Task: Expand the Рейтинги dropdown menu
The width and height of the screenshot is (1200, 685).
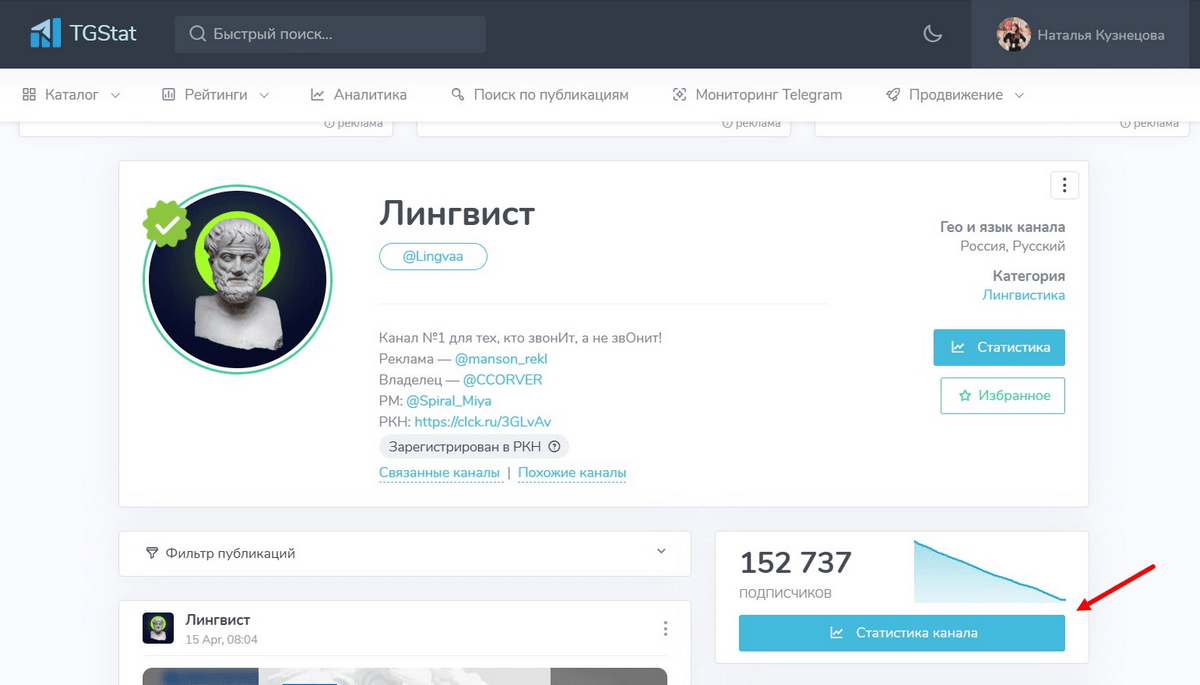Action: click(215, 95)
